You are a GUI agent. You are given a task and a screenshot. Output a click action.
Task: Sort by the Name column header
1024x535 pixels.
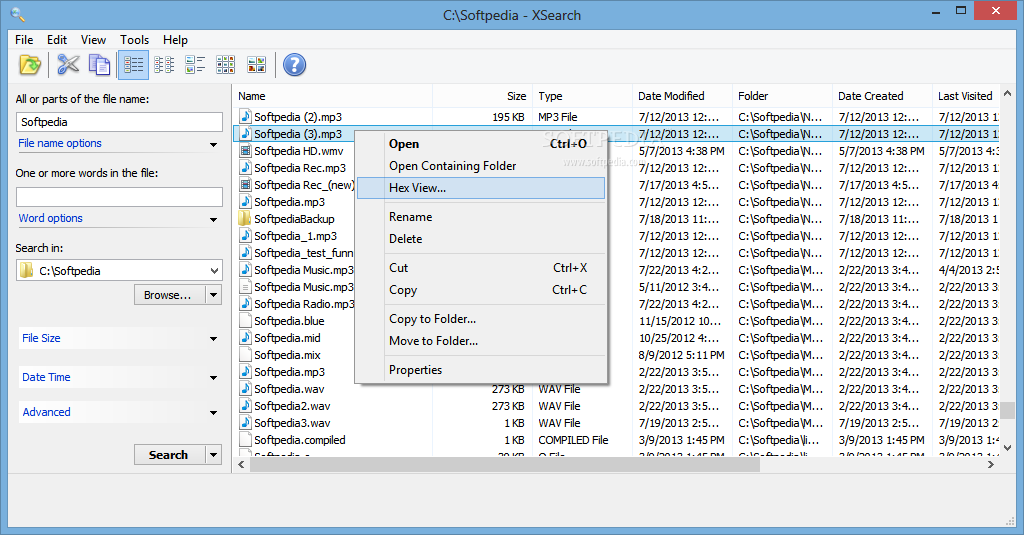[332, 96]
